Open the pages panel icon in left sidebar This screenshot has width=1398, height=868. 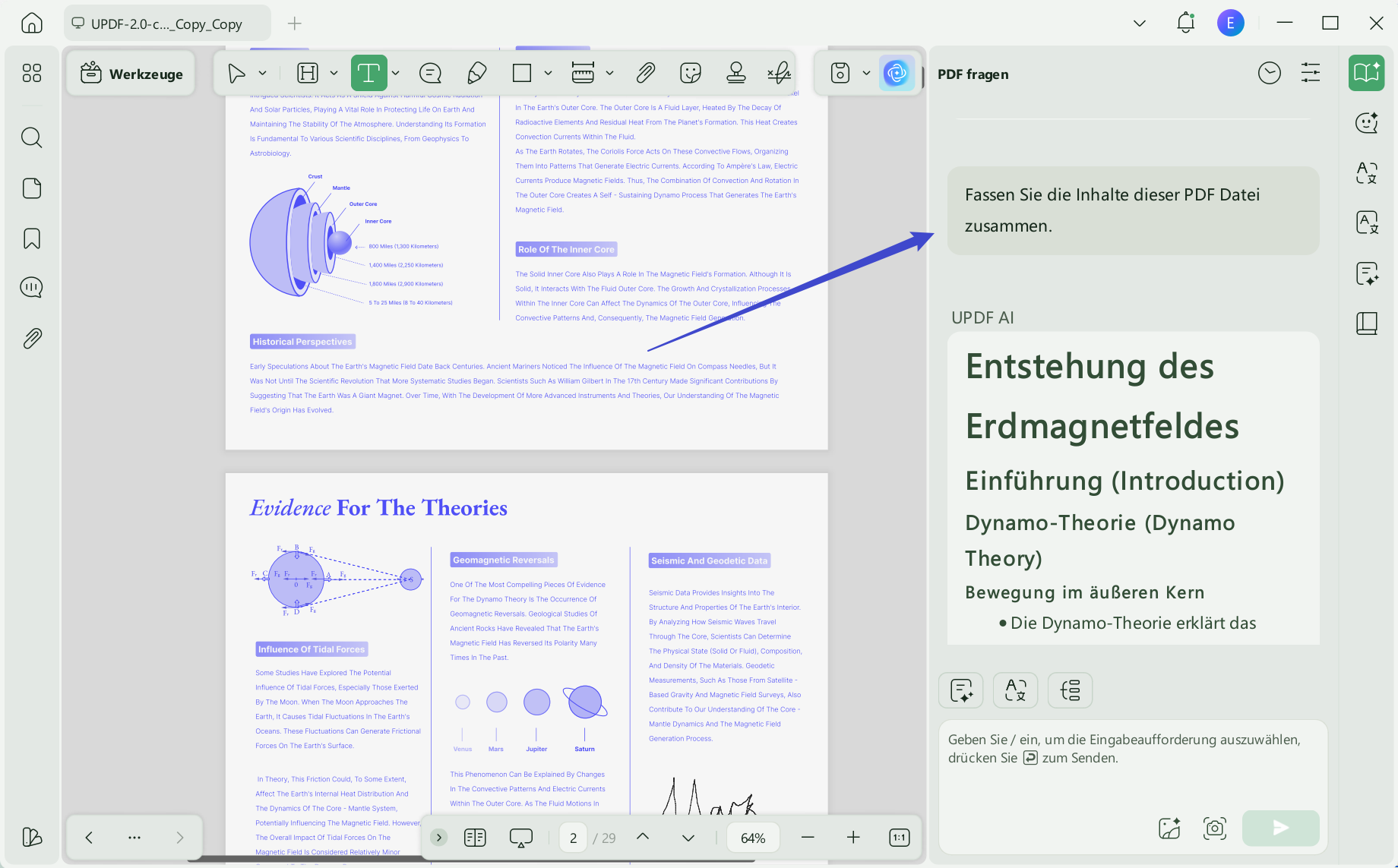pyautogui.click(x=32, y=188)
